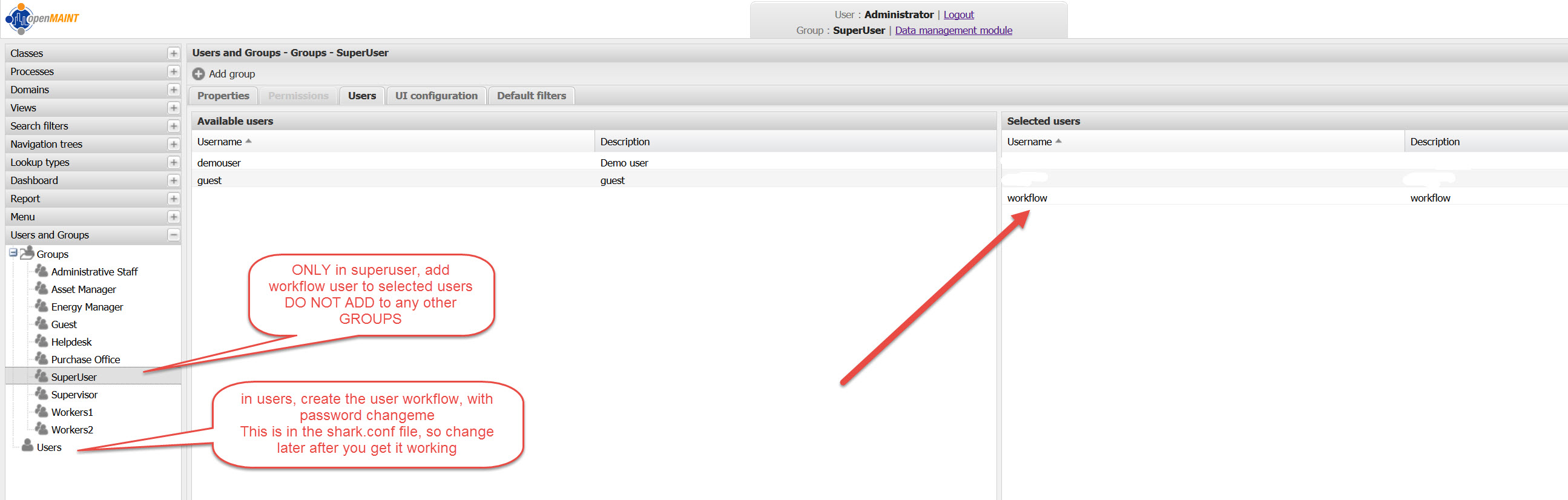Viewport: 1568px width, 500px height.
Task: Collapse the Groups tree node
Action: click(13, 253)
